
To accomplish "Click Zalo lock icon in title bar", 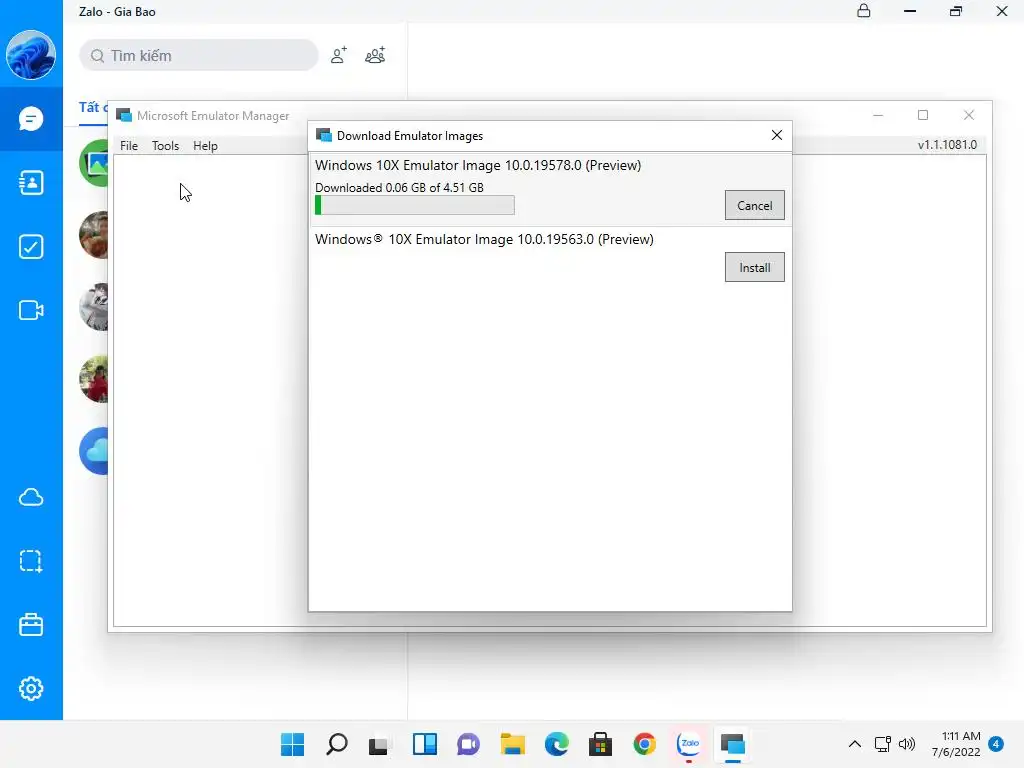I will pos(863,11).
